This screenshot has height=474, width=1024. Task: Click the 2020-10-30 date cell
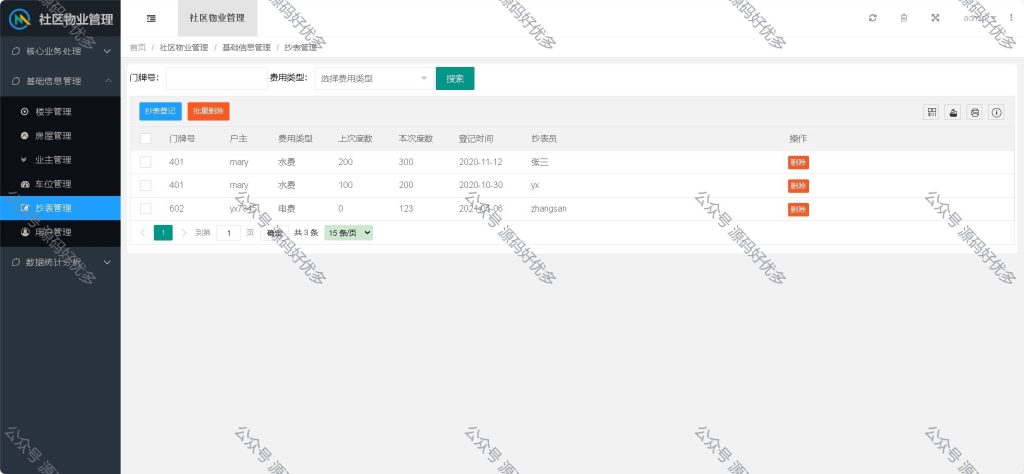pyautogui.click(x=481, y=185)
